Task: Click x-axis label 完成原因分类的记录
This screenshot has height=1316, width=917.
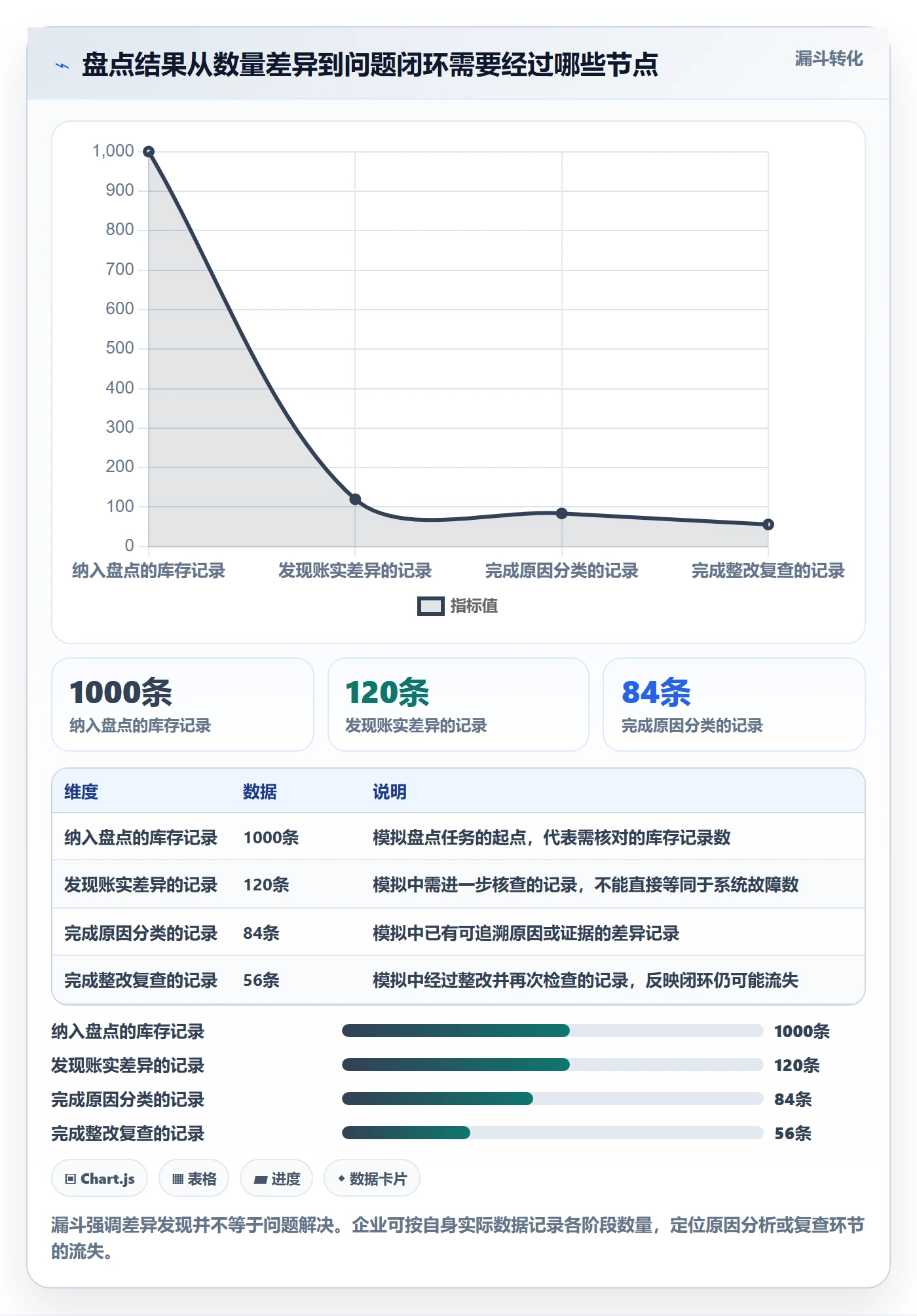Action: pos(561,570)
